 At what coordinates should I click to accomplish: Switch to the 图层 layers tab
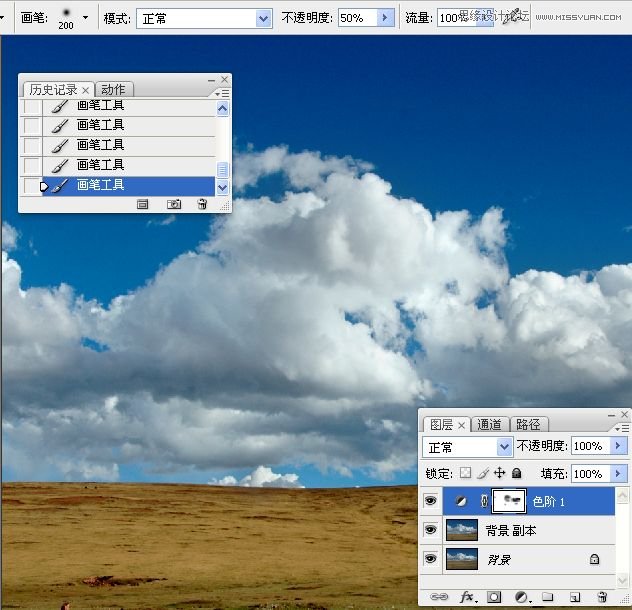[x=441, y=425]
